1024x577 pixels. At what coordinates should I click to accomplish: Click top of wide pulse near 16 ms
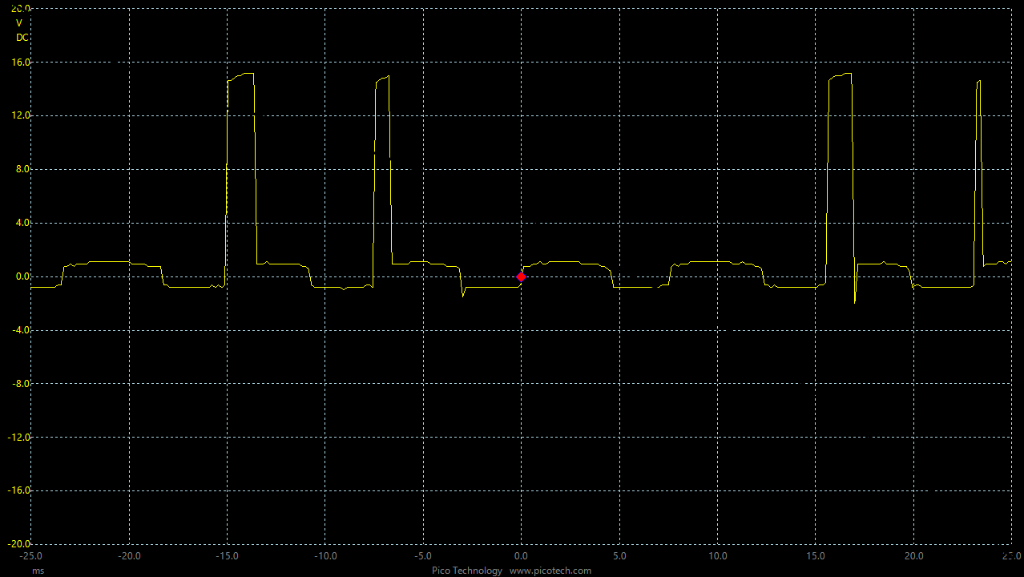tap(840, 76)
